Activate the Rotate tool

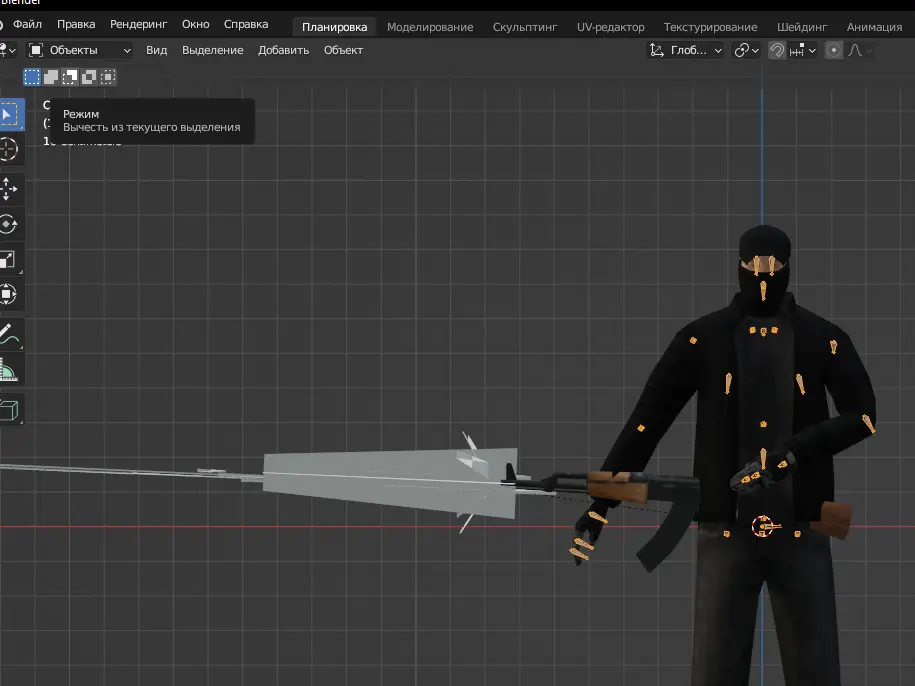tap(9, 224)
